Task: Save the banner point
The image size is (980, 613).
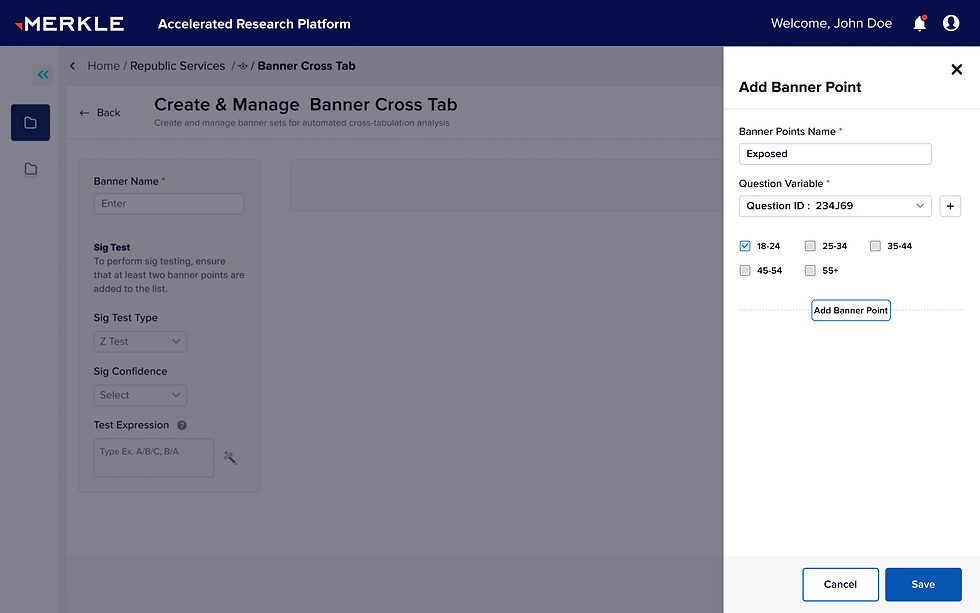Action: 923,584
